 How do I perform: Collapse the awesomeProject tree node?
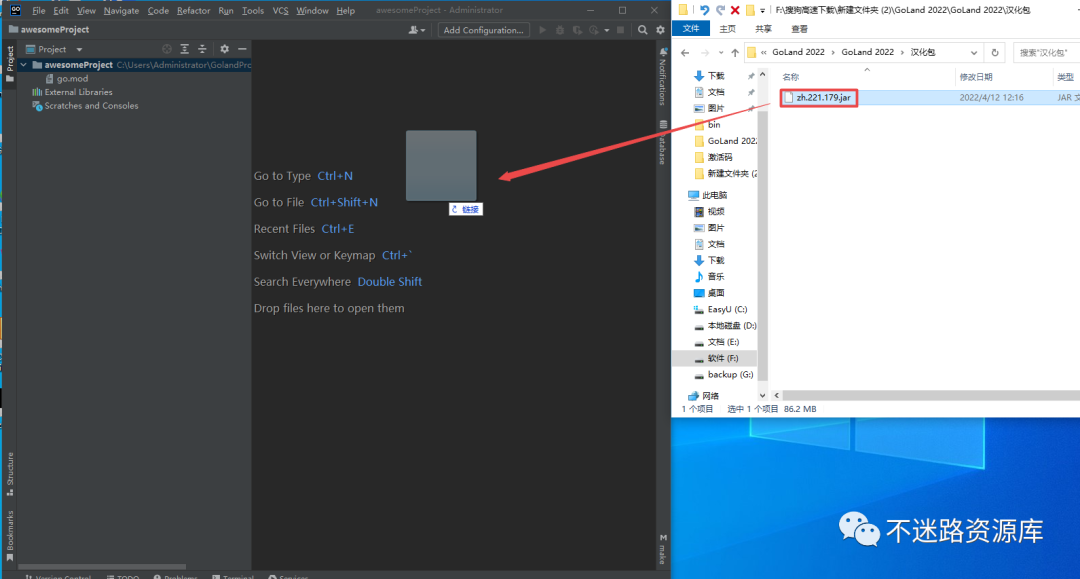point(24,65)
